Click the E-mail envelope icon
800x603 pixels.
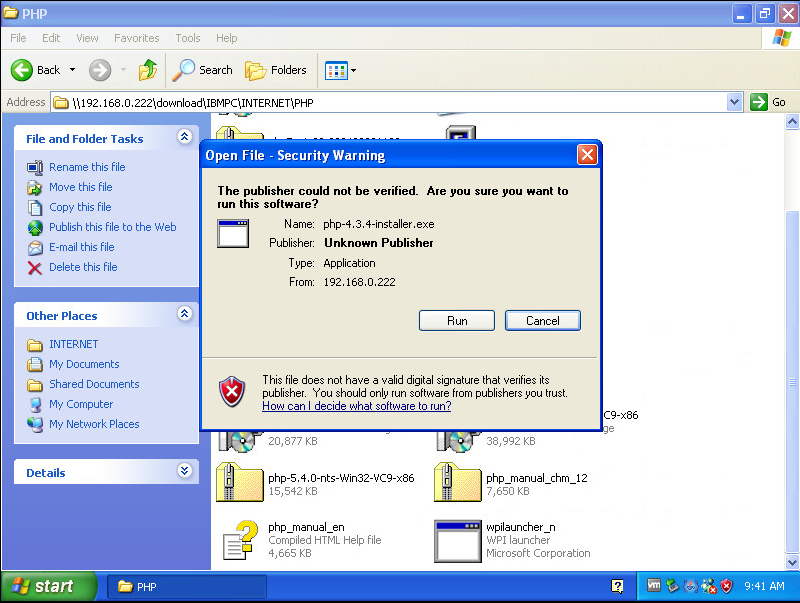point(35,247)
